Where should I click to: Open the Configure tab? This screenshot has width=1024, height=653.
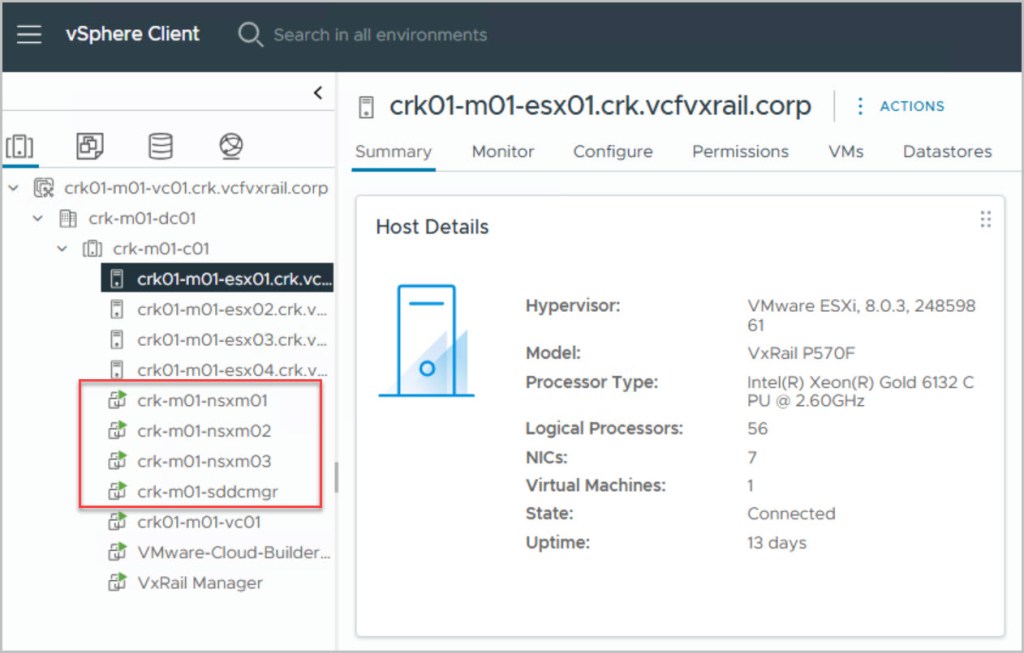pos(612,152)
